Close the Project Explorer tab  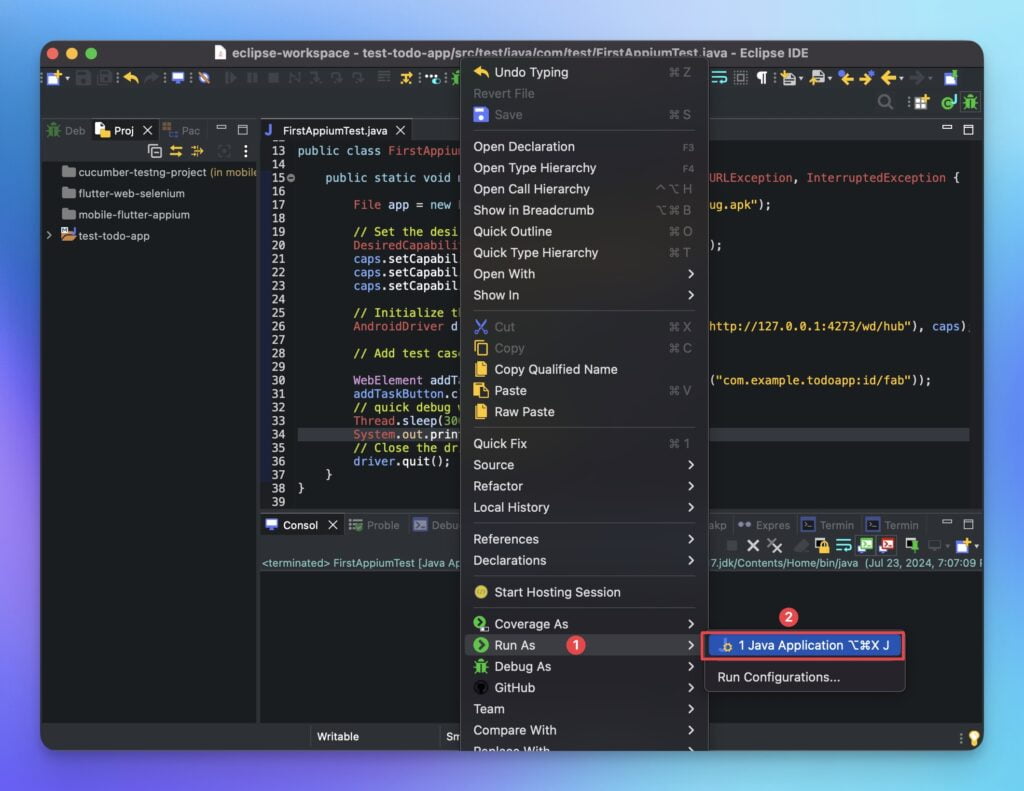pos(148,130)
